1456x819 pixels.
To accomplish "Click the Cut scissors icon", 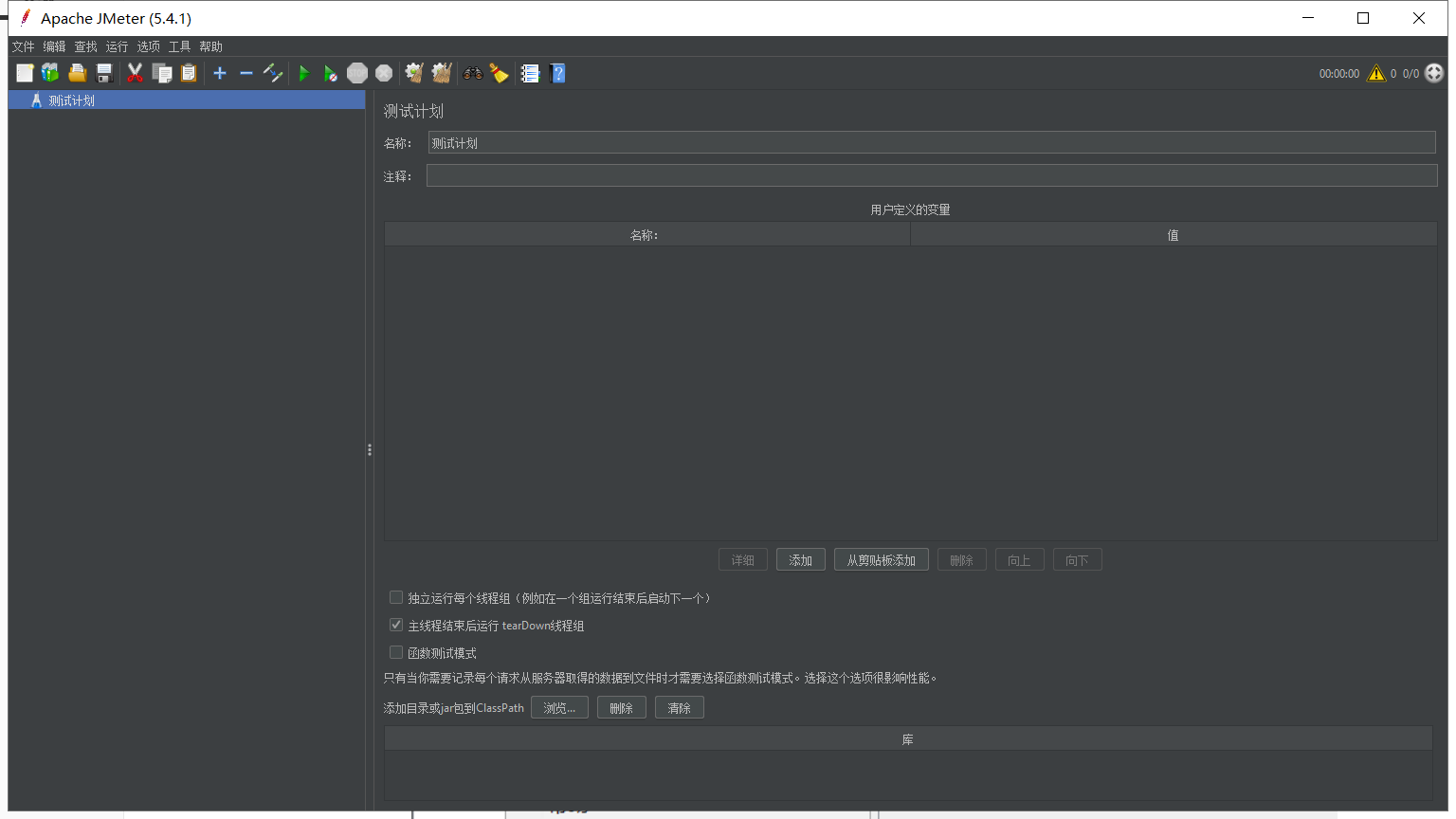I will (x=136, y=73).
